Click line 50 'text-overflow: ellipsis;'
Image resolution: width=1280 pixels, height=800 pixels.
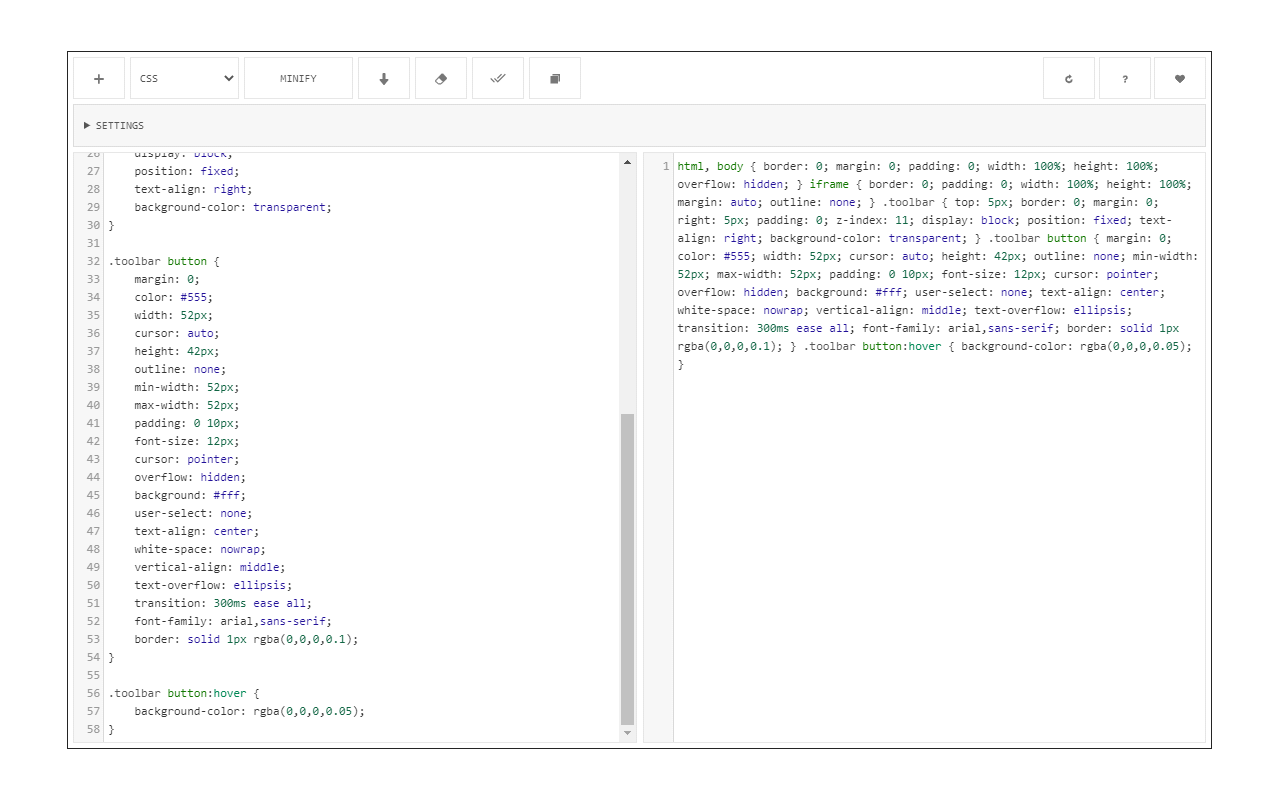click(214, 585)
